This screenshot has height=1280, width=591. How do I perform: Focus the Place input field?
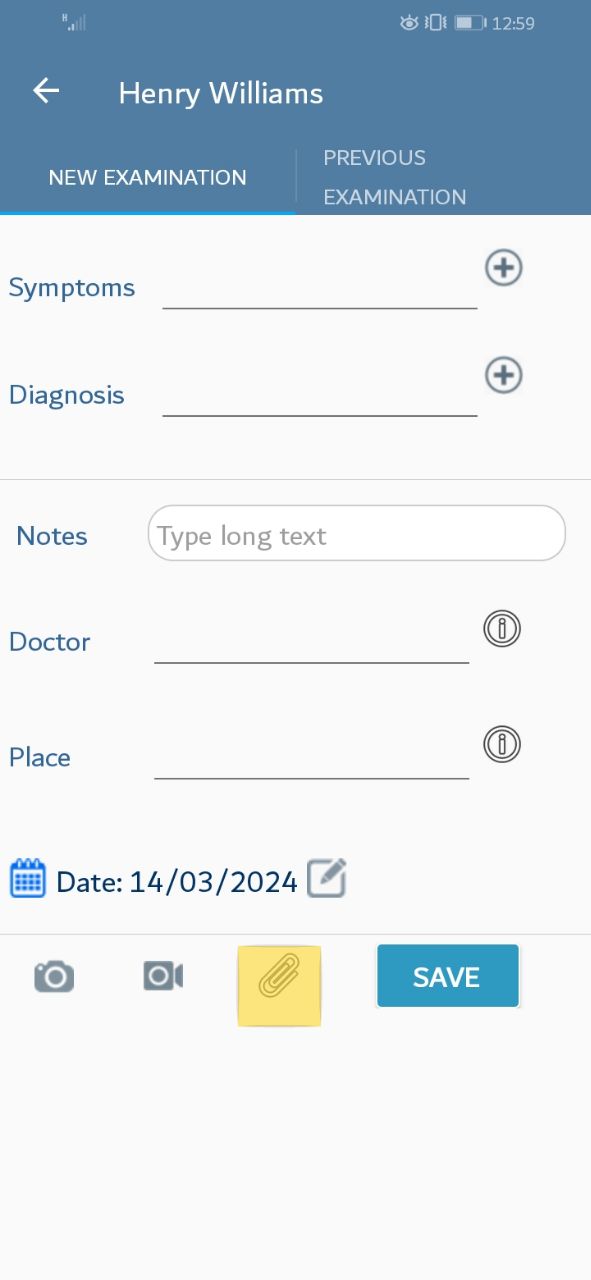click(312, 757)
